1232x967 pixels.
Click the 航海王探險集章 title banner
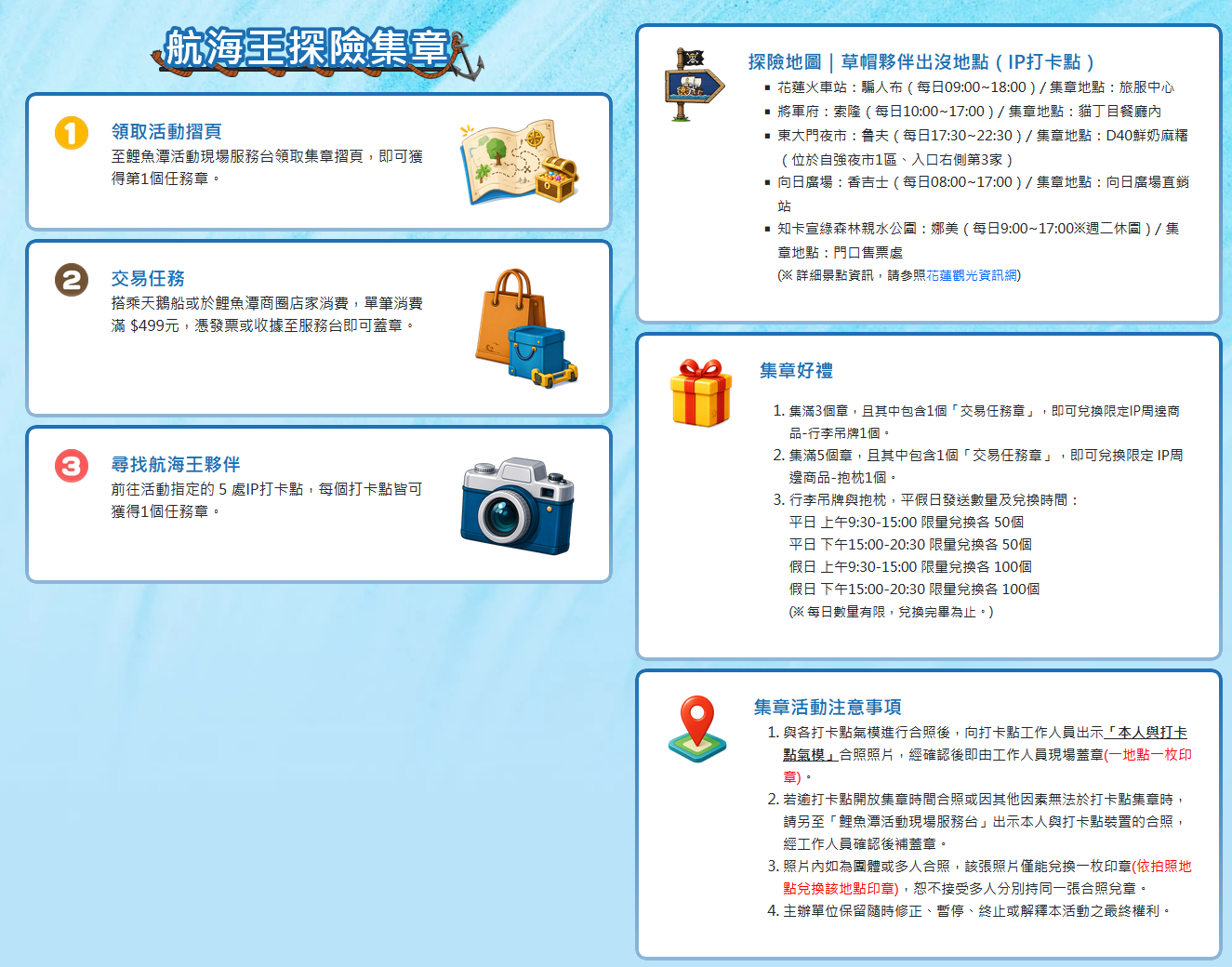pyautogui.click(x=307, y=48)
